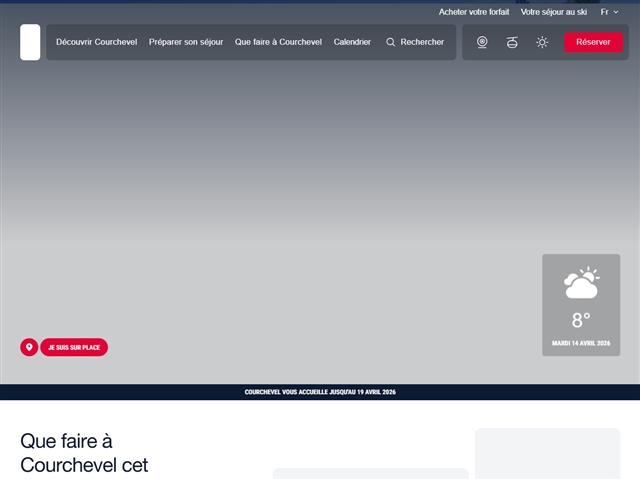Open the Votre séjour au ski link
This screenshot has width=640, height=480.
pyautogui.click(x=554, y=12)
